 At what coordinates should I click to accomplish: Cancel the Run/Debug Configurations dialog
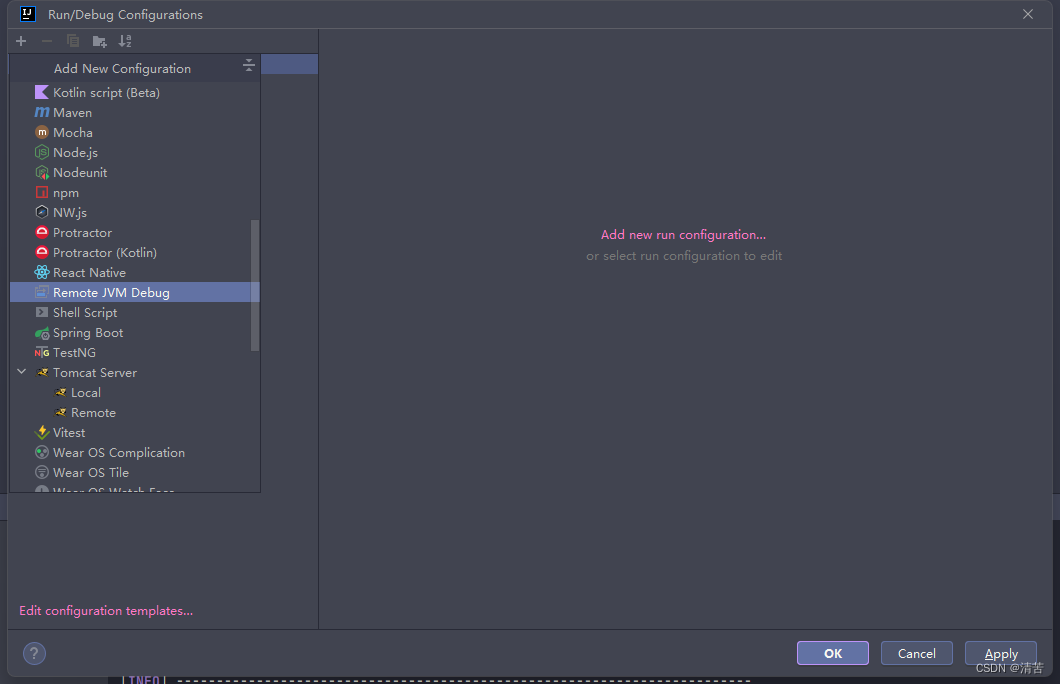pos(916,652)
